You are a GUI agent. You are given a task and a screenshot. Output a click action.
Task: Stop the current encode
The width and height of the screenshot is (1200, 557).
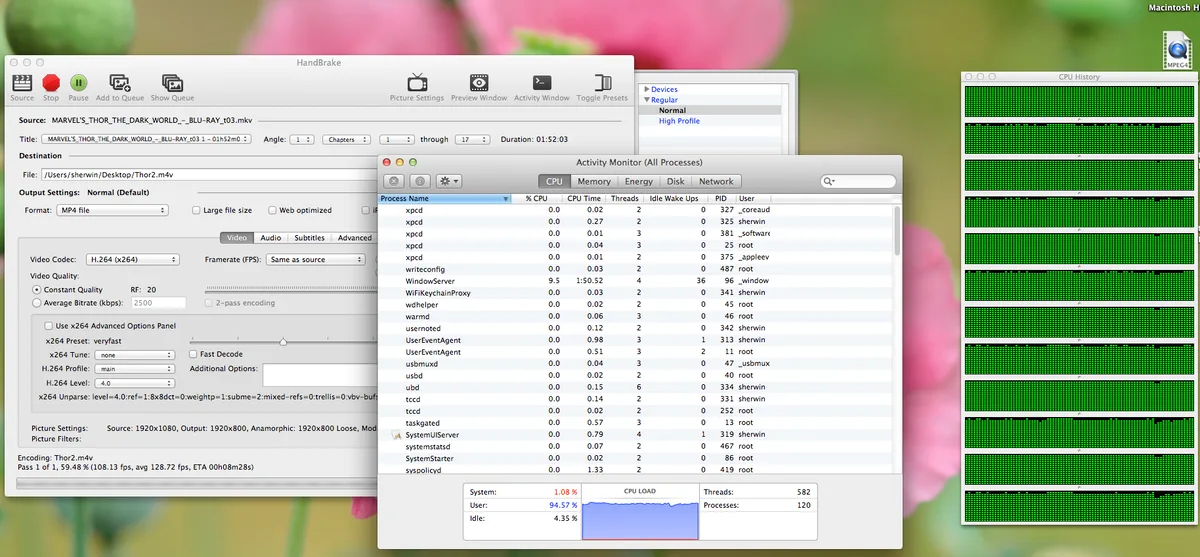click(x=51, y=83)
